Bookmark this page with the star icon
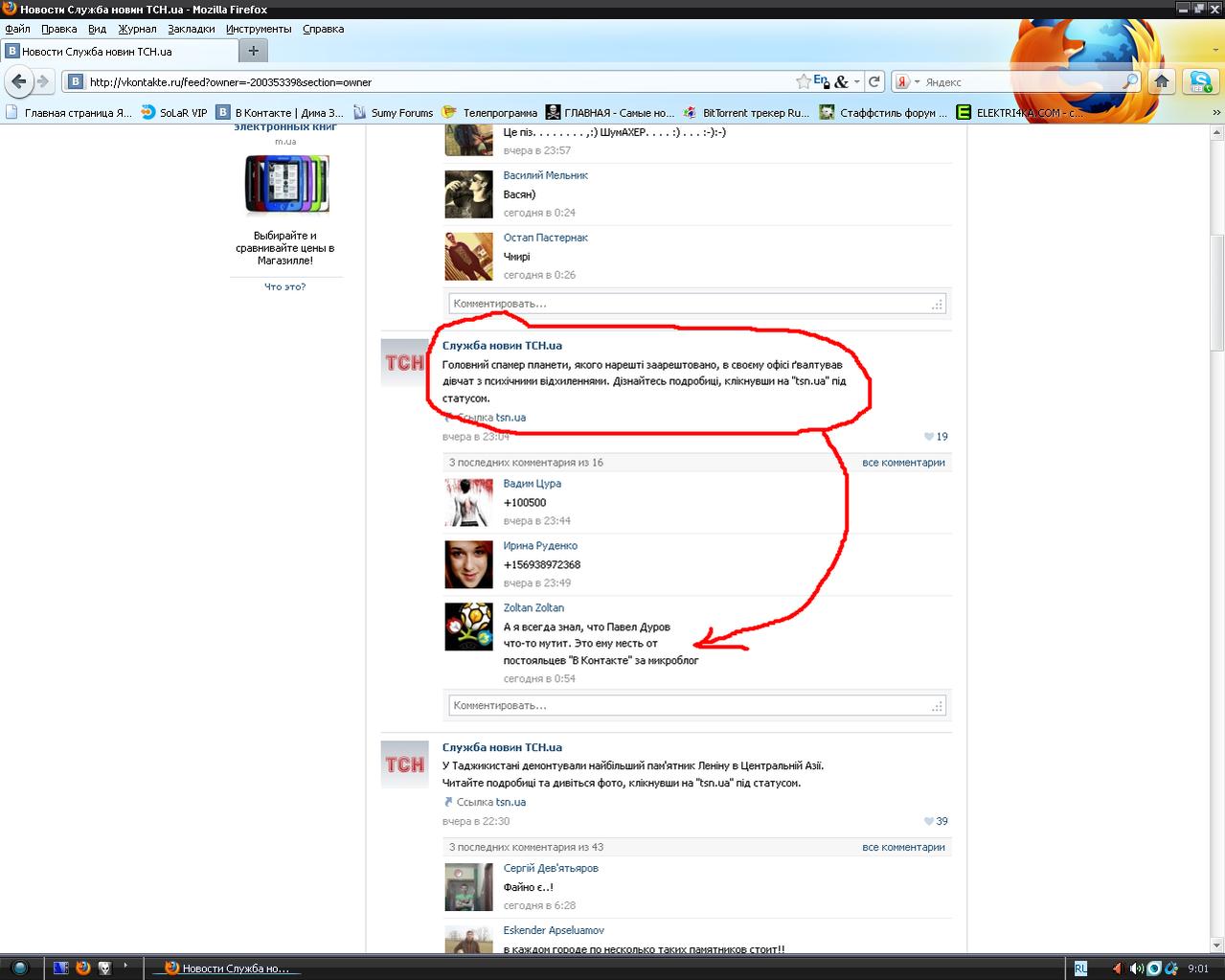The height and width of the screenshot is (980, 1225). tap(803, 82)
